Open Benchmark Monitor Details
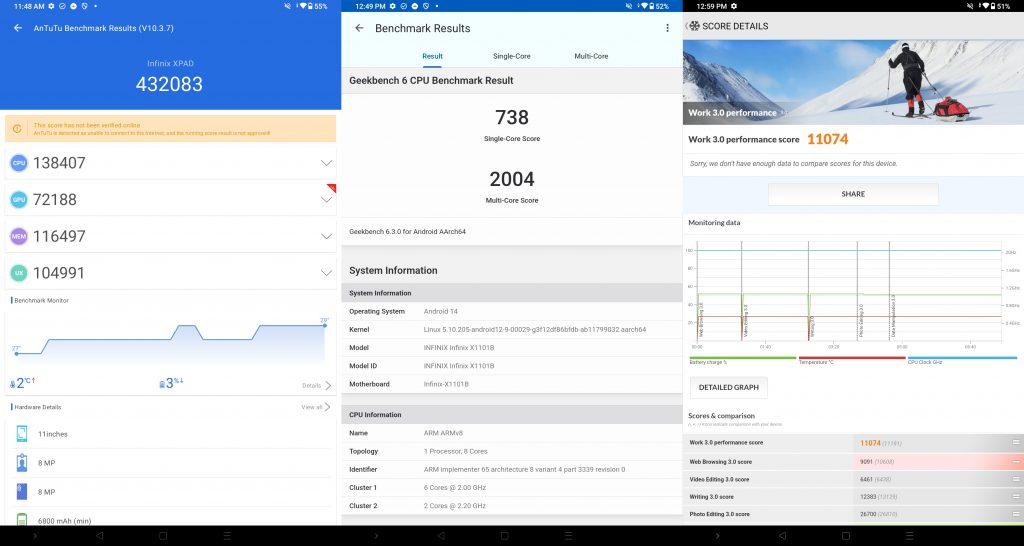1024x546 pixels. tap(317, 386)
